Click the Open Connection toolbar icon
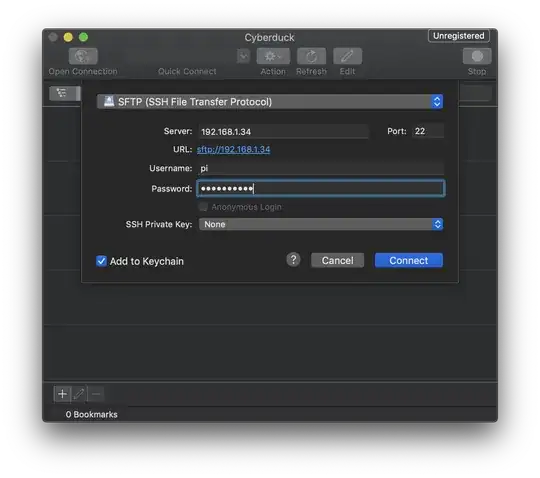The image size is (540, 478). [83, 56]
